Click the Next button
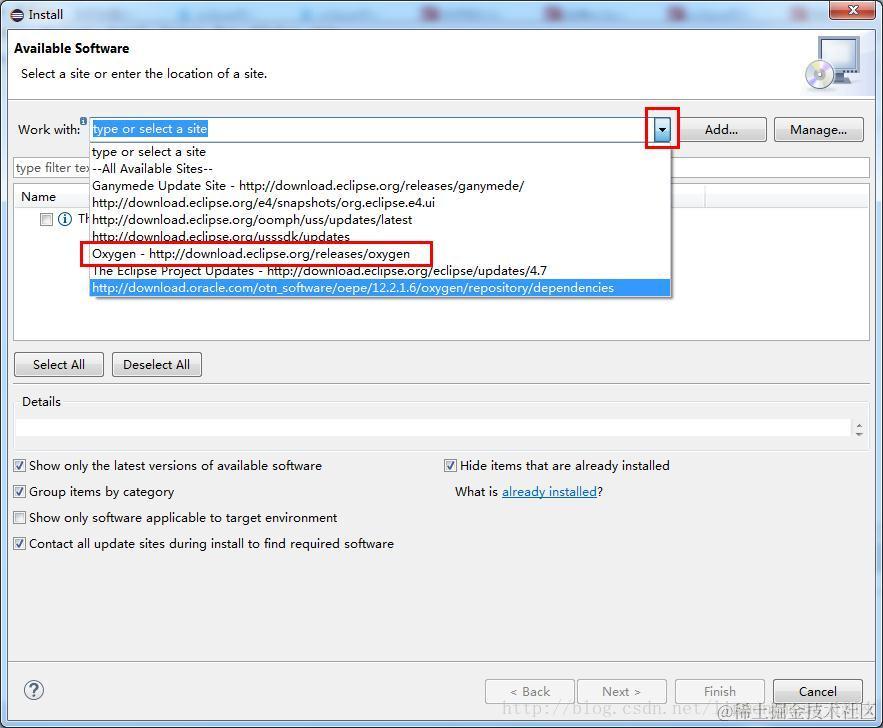Screen dimensions: 883x728 (622, 691)
